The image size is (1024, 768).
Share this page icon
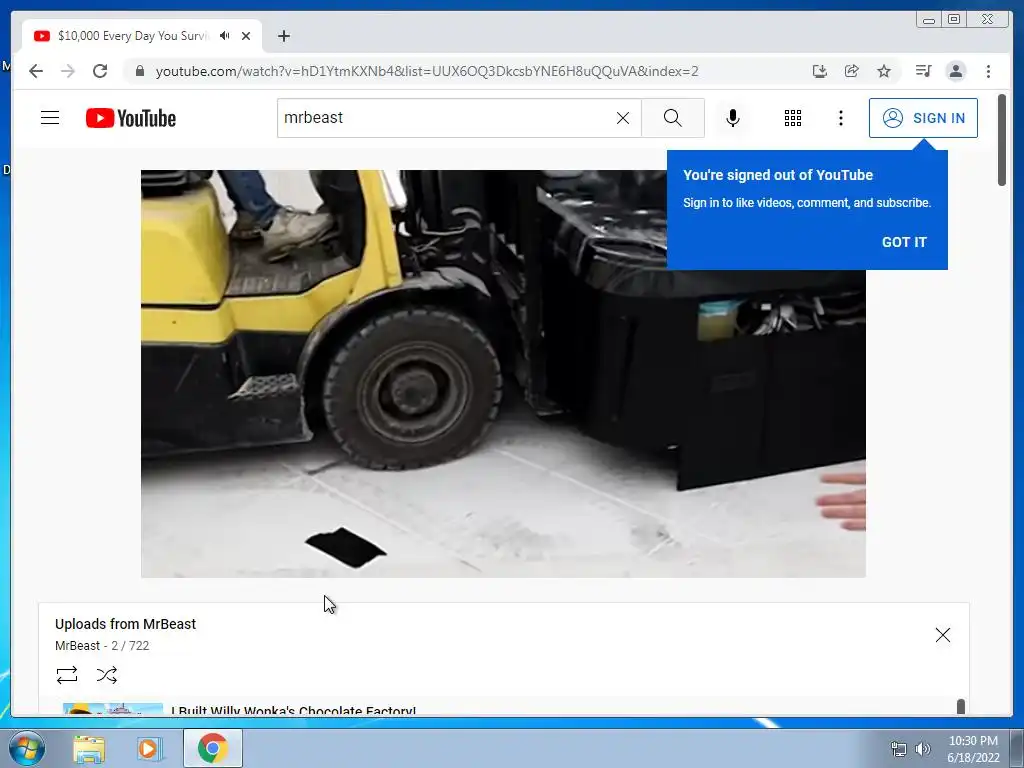[852, 71]
